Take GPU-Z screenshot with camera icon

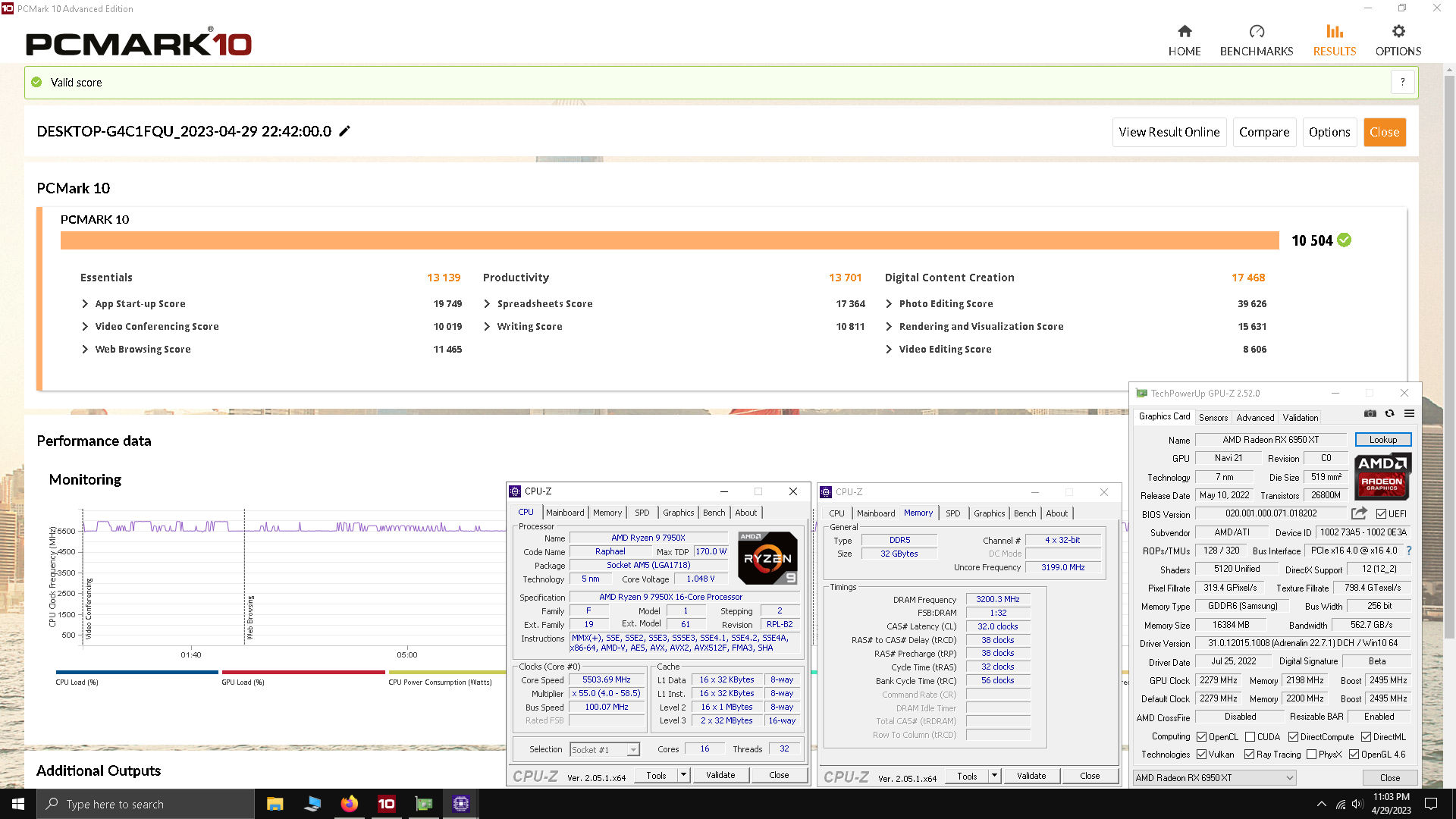click(1370, 414)
